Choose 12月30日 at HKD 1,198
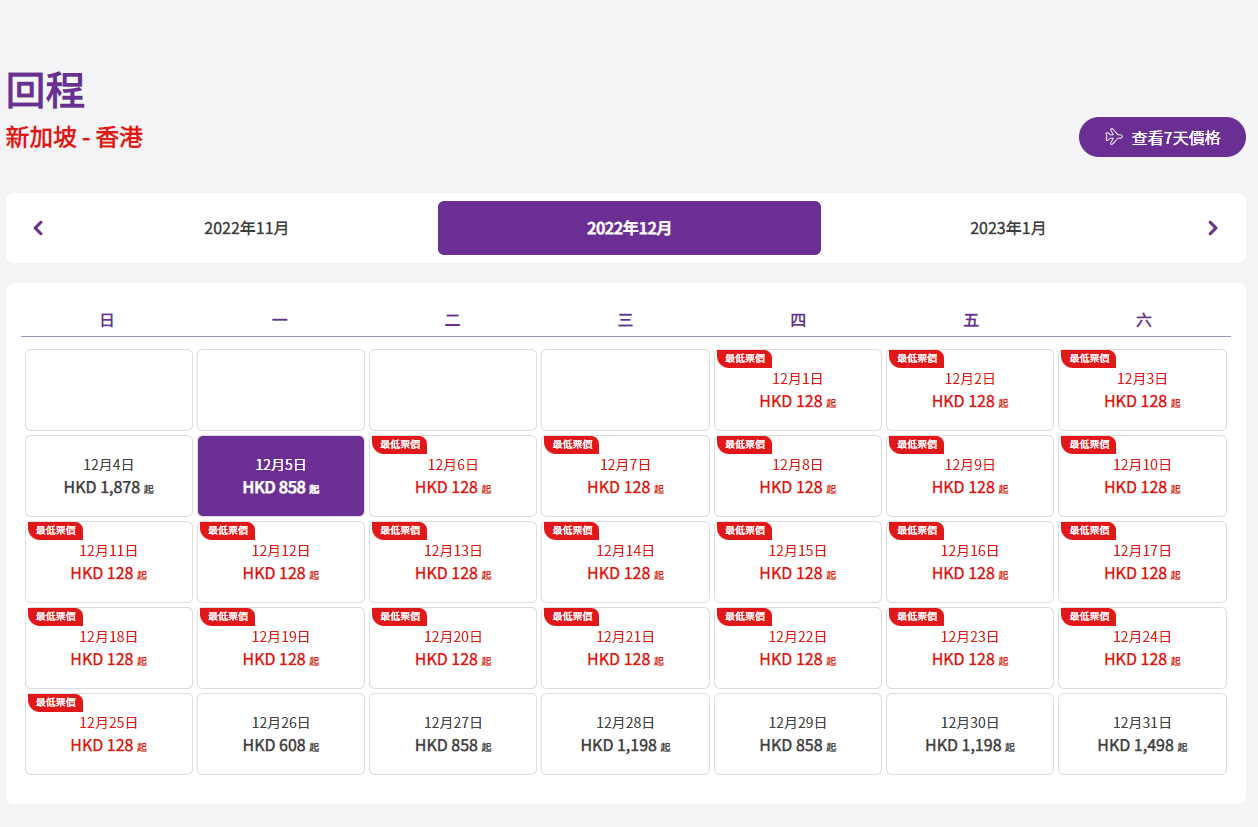The height and width of the screenshot is (827, 1258). [969, 734]
